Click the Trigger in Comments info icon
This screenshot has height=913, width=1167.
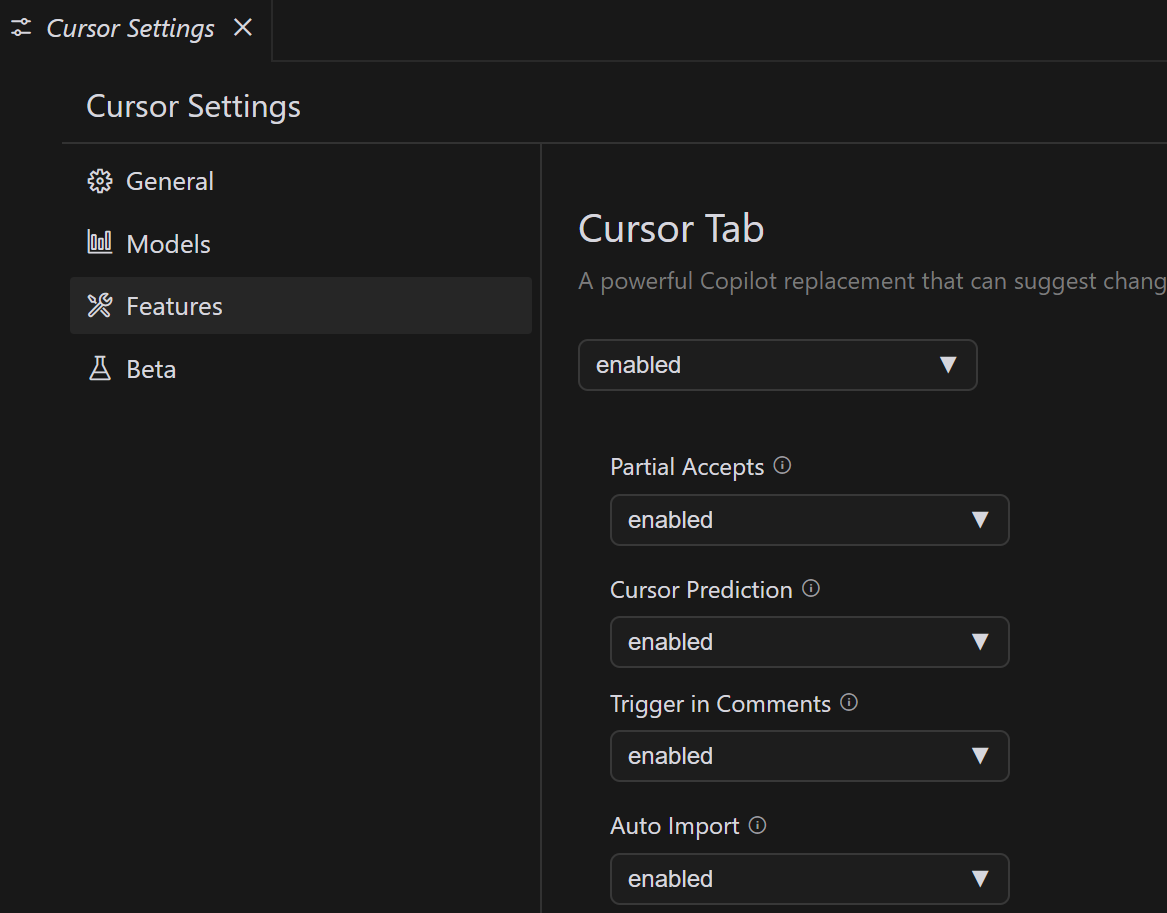click(x=849, y=702)
